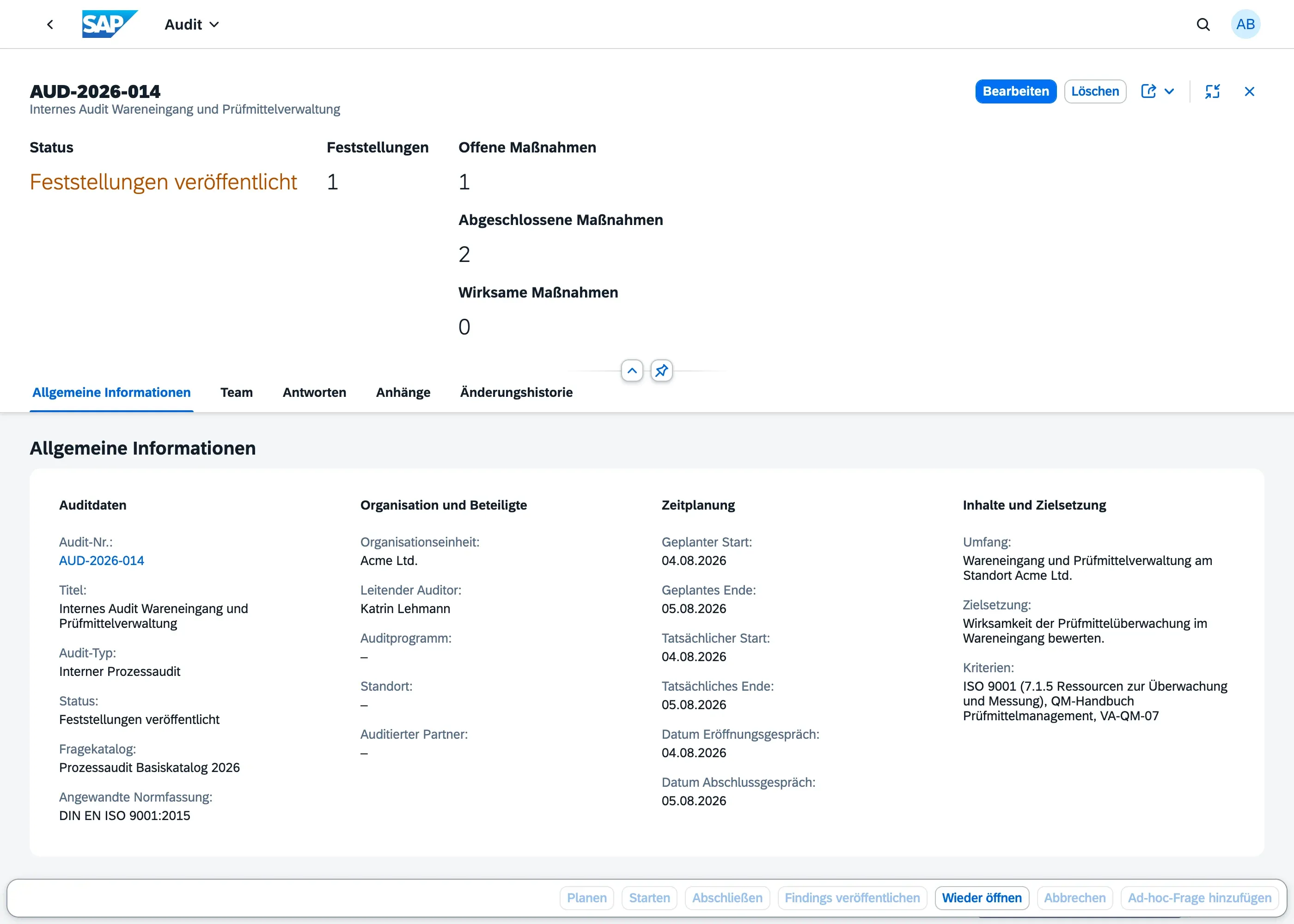Click the Inhalte und Zielsetzung heading

[1035, 505]
